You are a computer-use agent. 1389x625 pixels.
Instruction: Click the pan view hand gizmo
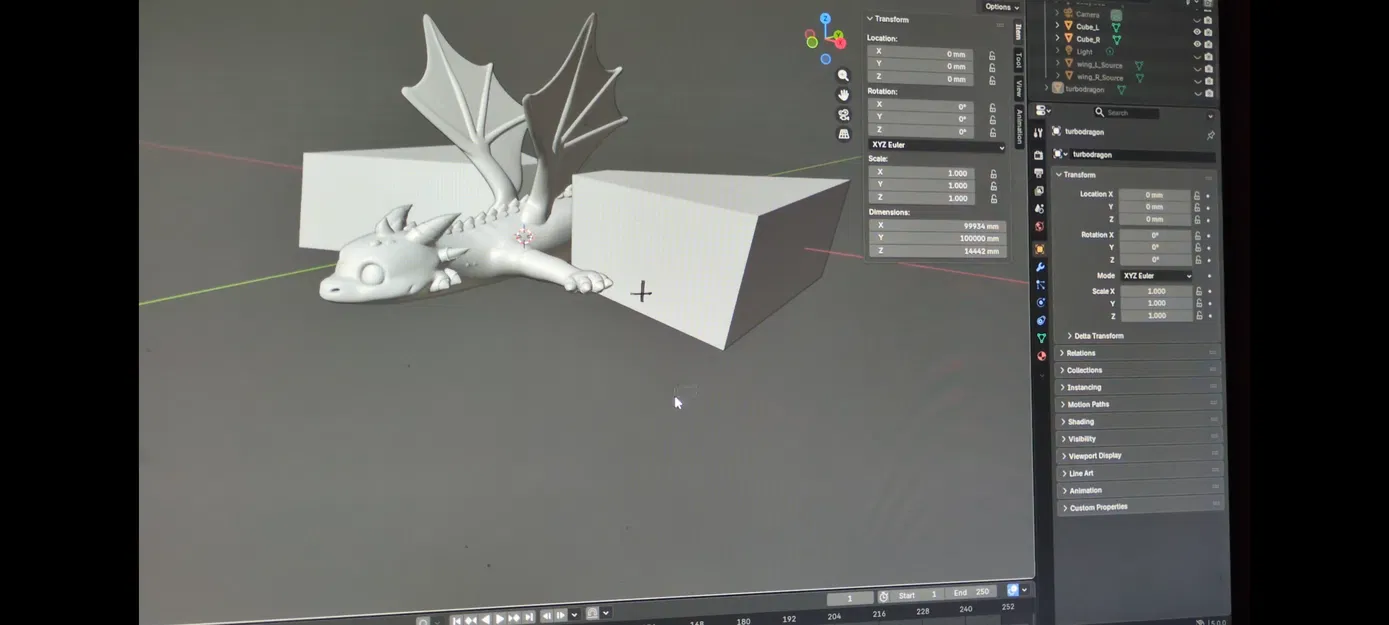pyautogui.click(x=843, y=94)
